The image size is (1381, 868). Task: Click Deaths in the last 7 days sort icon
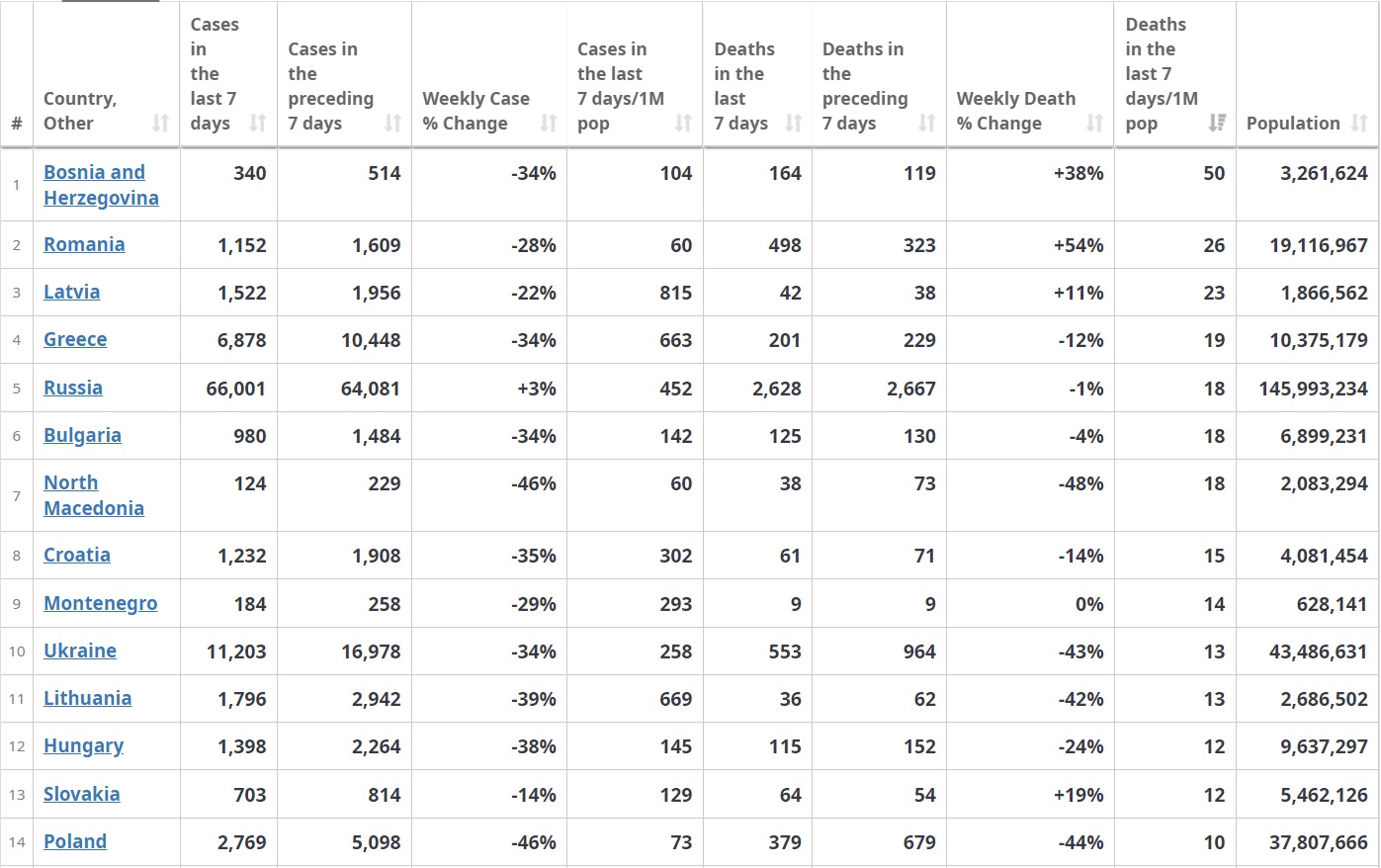click(793, 124)
